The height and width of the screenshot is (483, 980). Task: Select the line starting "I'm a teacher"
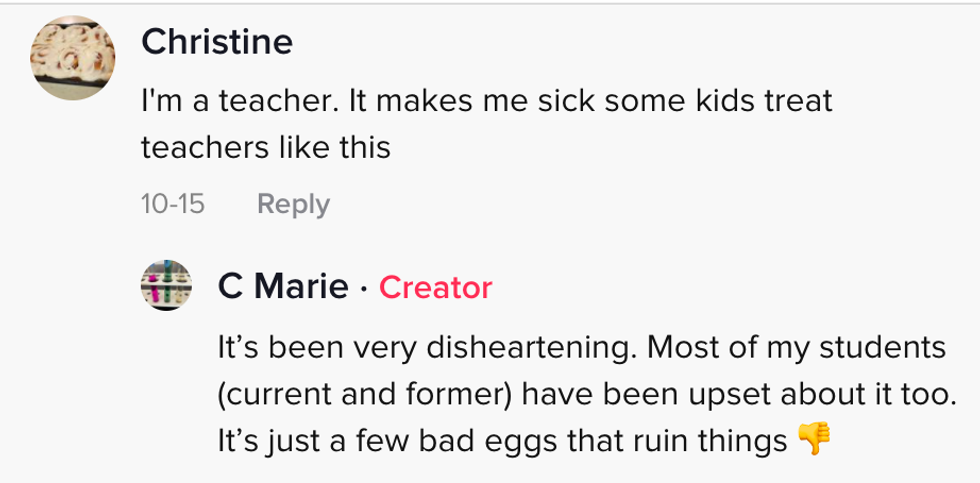pyautogui.click(x=486, y=101)
